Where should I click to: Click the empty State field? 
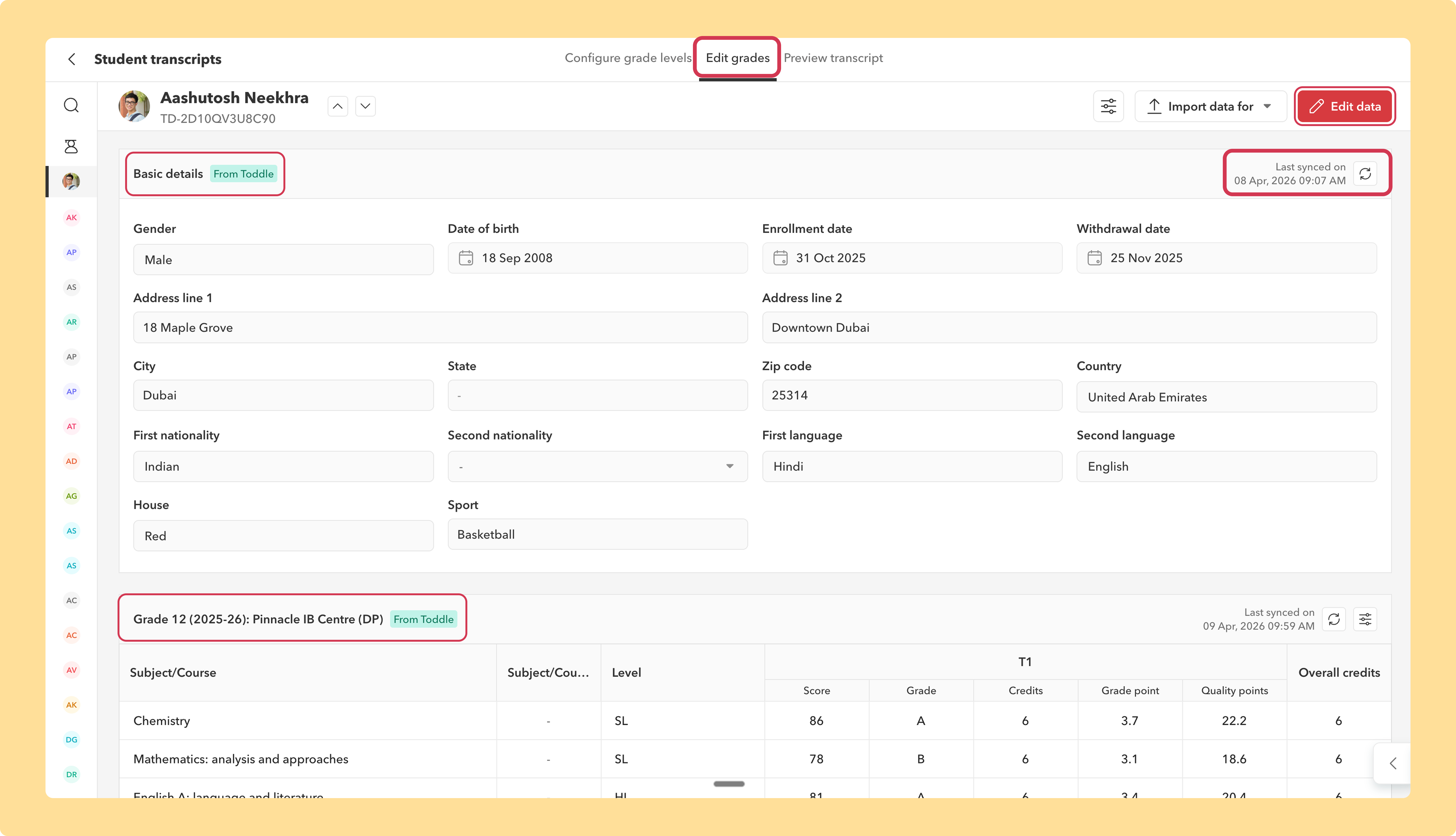coord(598,395)
